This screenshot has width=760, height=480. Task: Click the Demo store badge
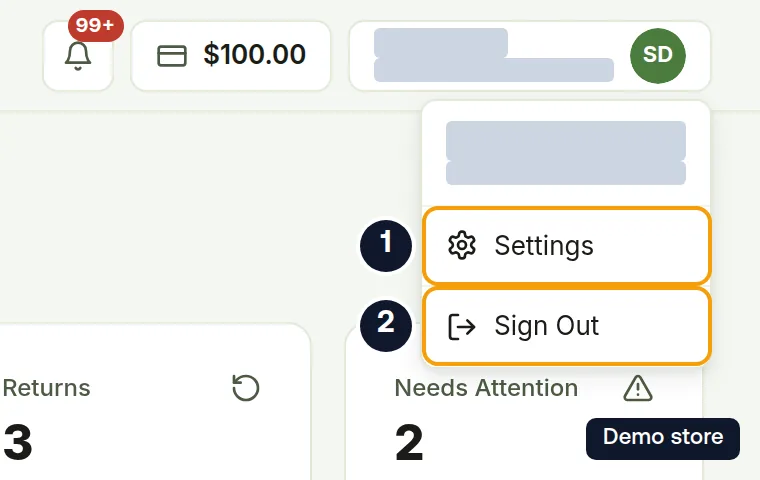point(663,438)
